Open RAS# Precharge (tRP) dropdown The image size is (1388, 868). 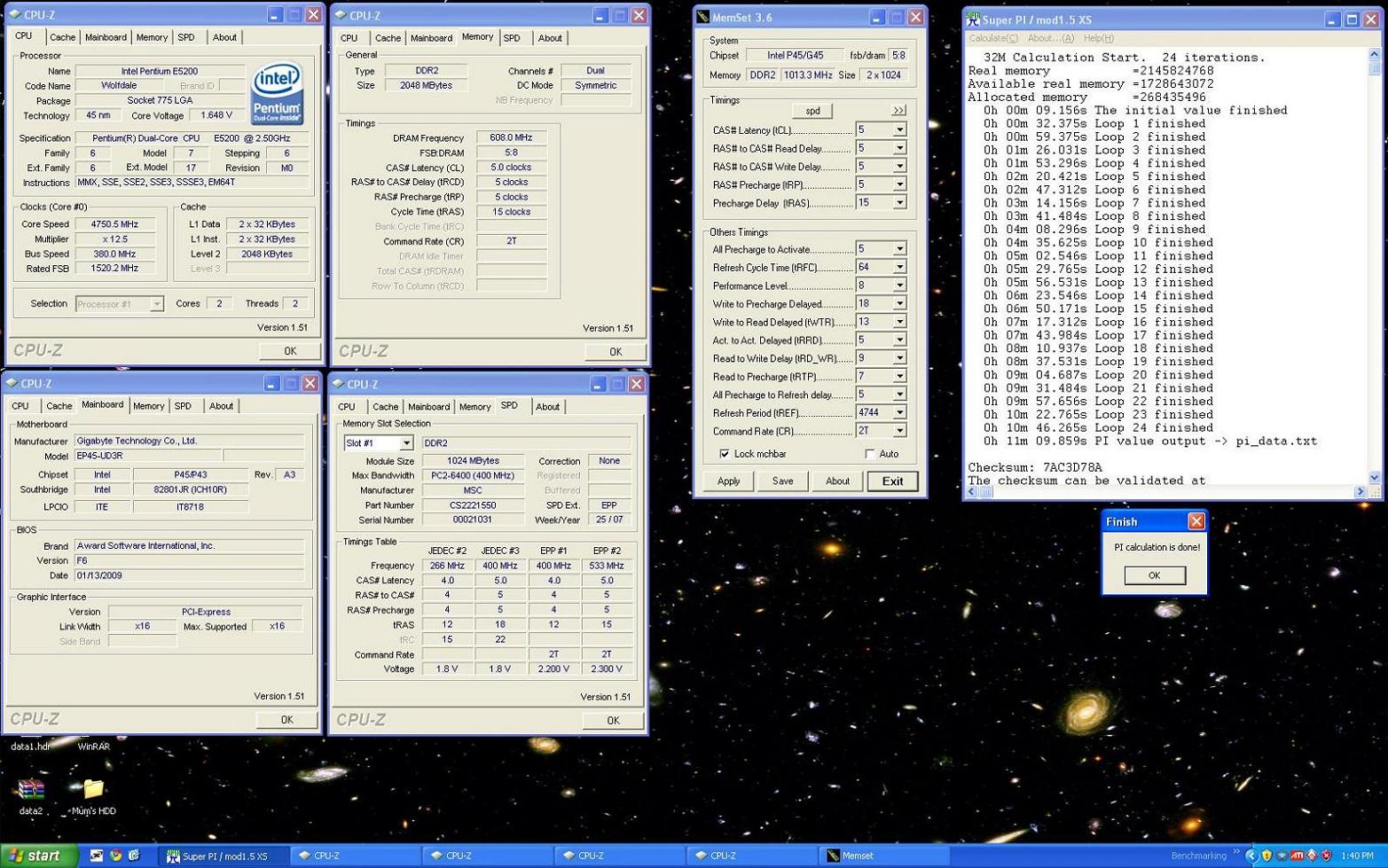tap(899, 184)
